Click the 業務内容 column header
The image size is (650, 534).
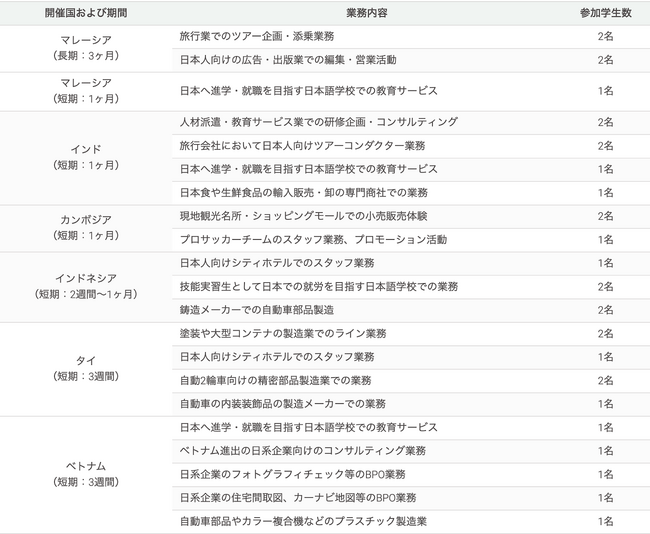(368, 12)
